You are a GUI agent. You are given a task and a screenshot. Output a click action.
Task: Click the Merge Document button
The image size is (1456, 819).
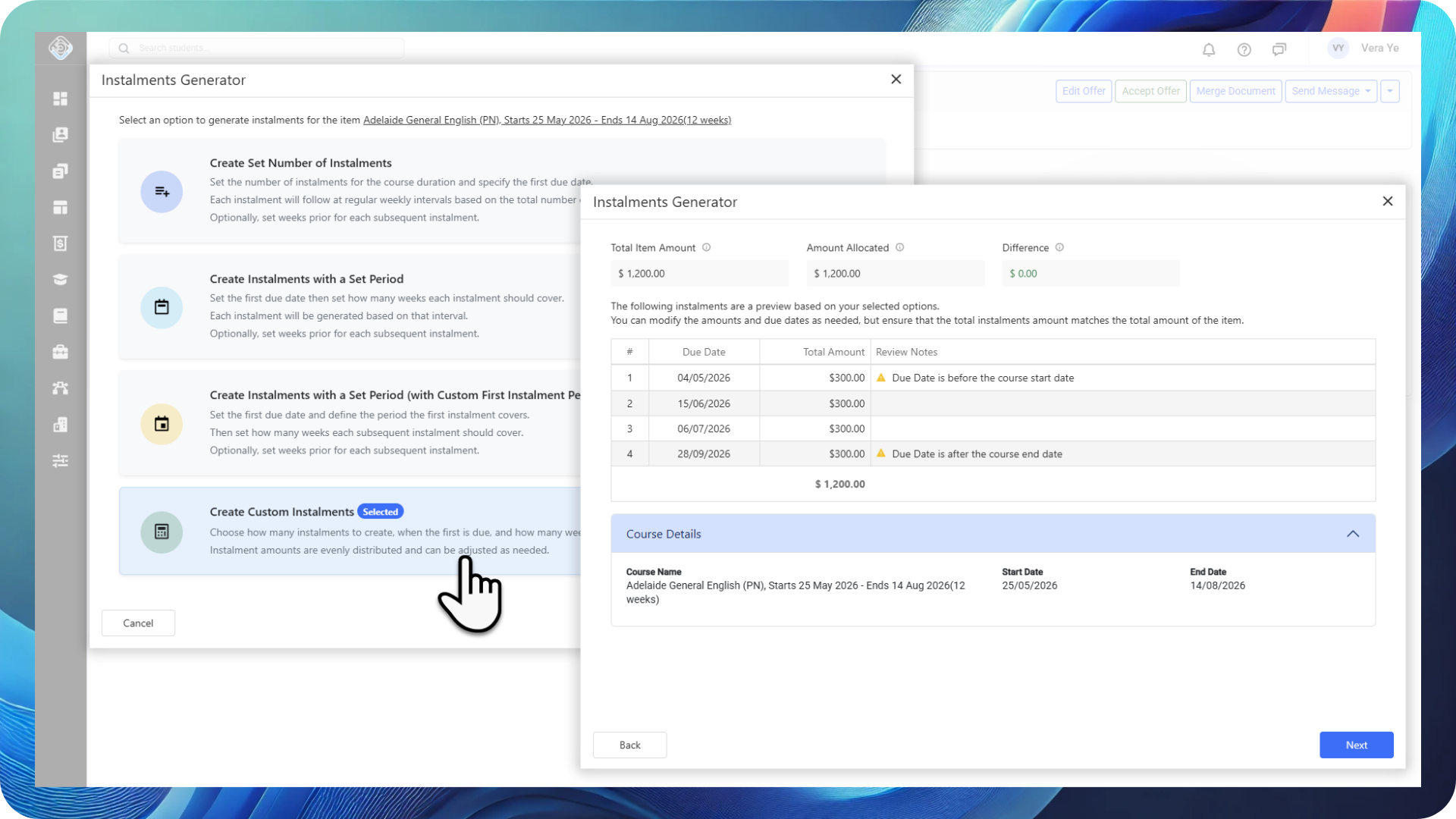[1235, 91]
